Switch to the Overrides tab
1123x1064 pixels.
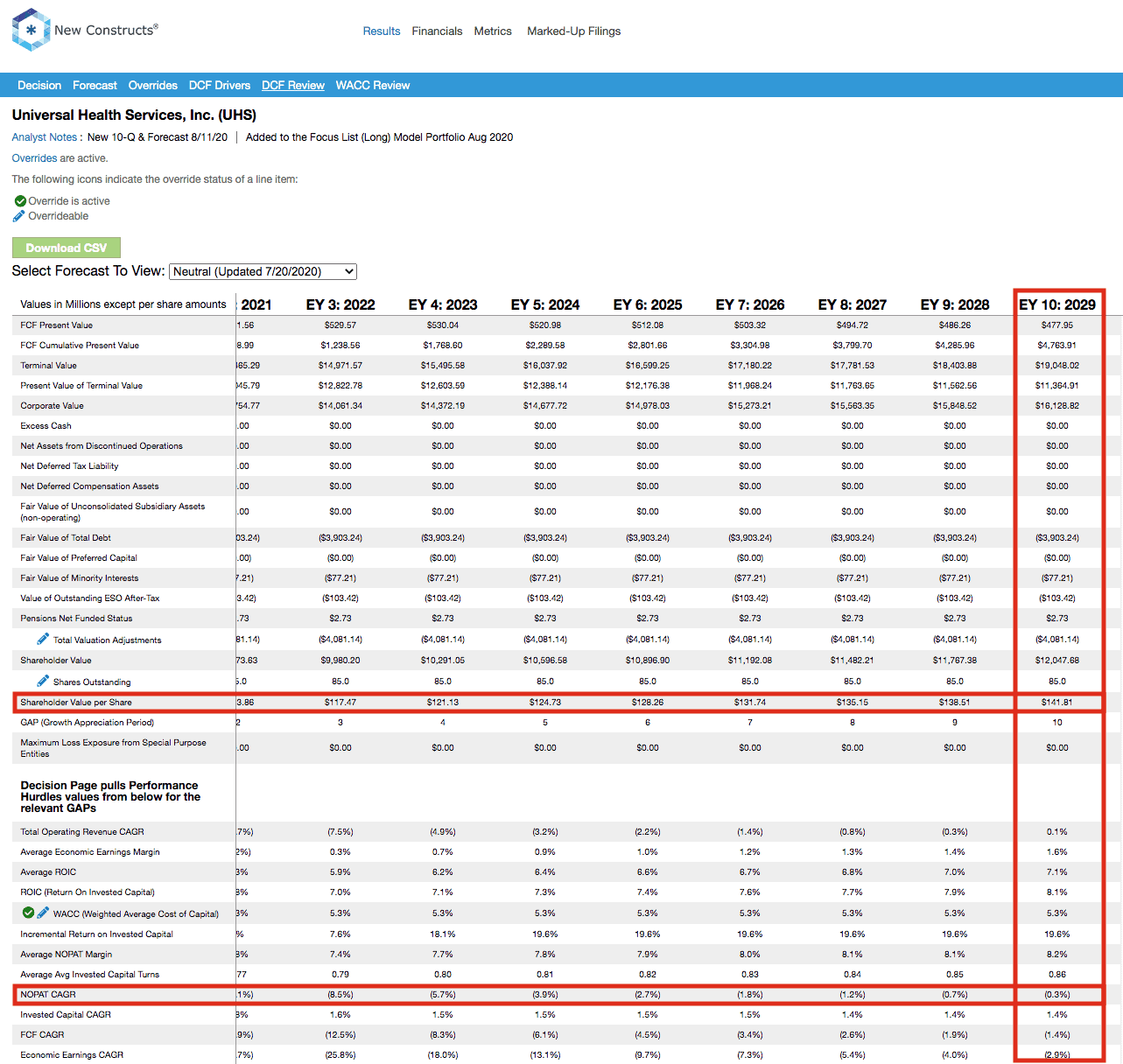(152, 85)
